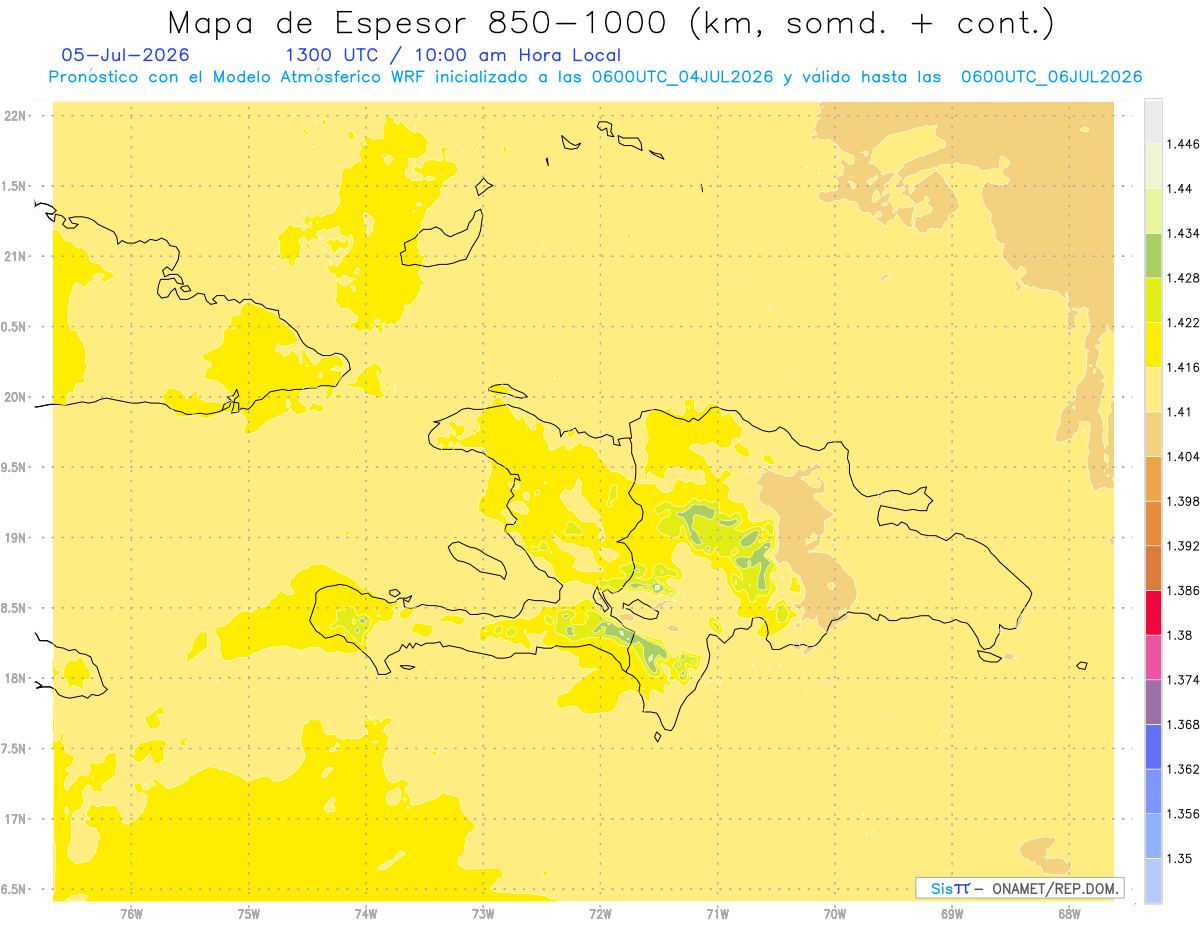Screen dimensions: 1200x927
Task: Click the '76W' longitude label
Action: tap(131, 913)
